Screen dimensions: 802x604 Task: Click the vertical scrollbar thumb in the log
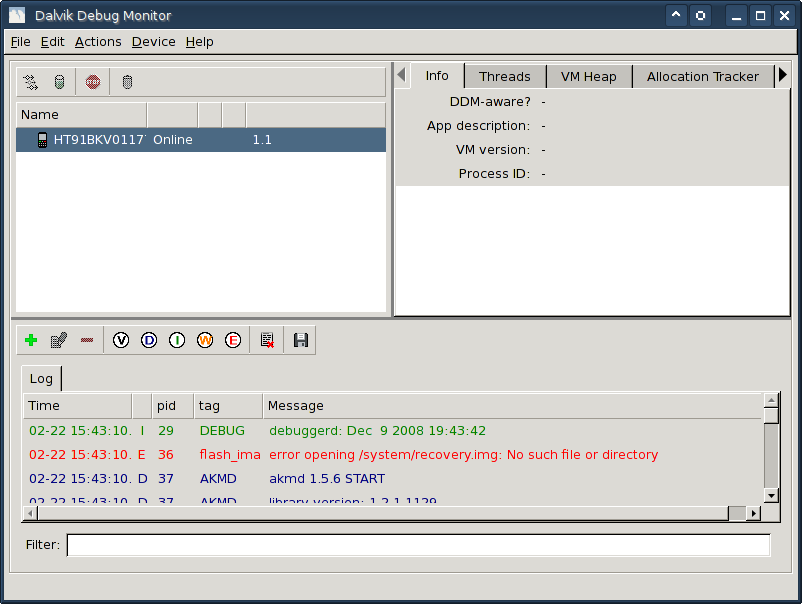(771, 415)
